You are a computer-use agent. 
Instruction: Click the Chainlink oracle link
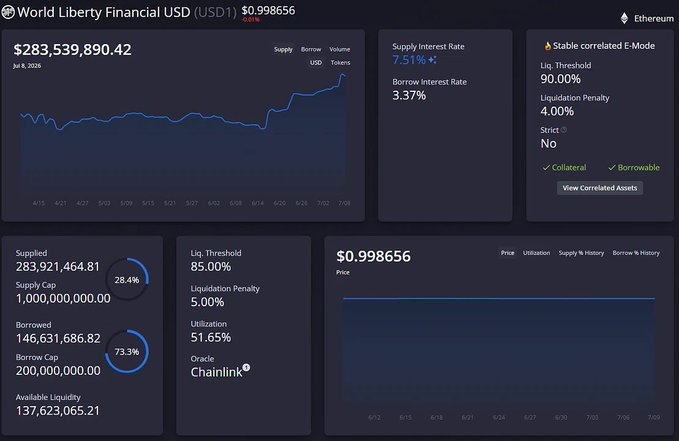click(x=217, y=372)
